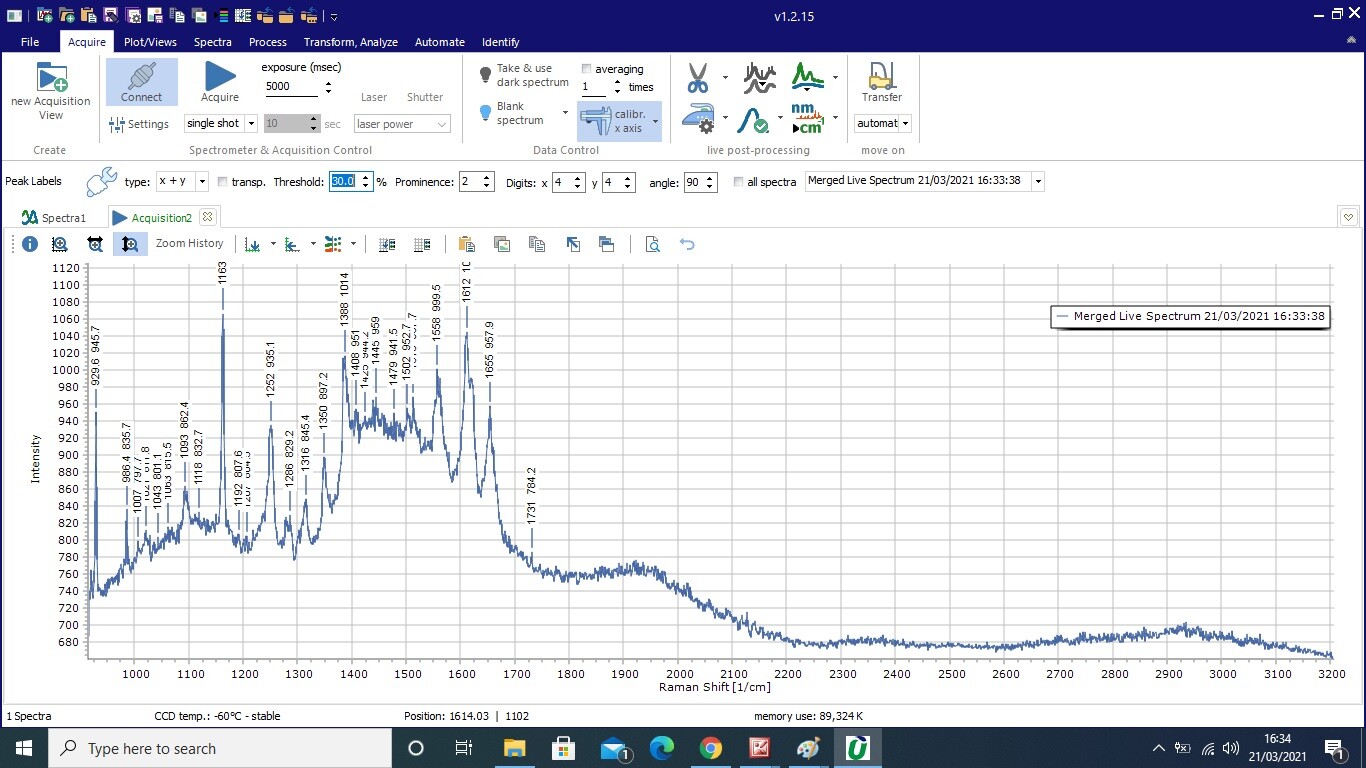Viewport: 1366px width, 768px height.
Task: Click the blue info icon in plot toolbar
Action: [30, 244]
